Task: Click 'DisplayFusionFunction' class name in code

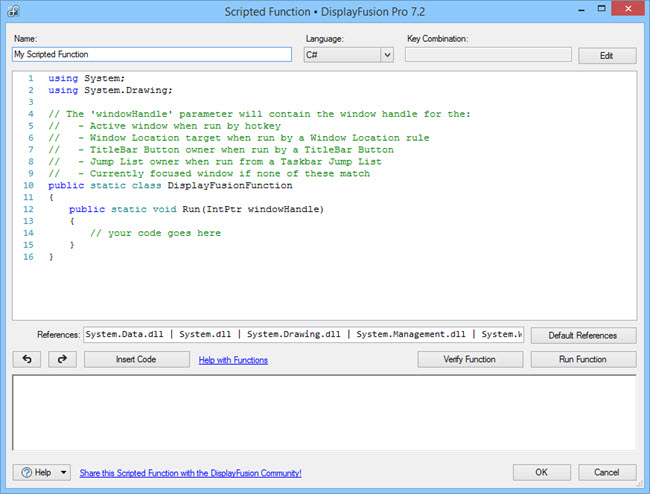Action: click(x=230, y=186)
